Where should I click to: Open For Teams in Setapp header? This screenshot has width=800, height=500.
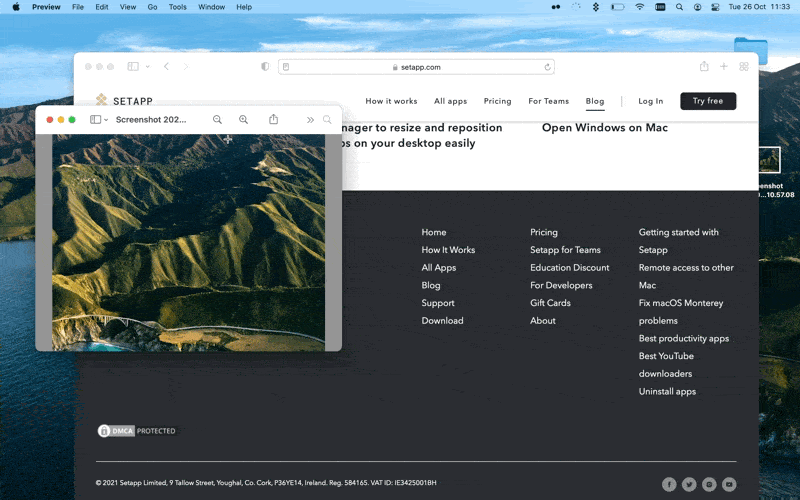tap(548, 101)
